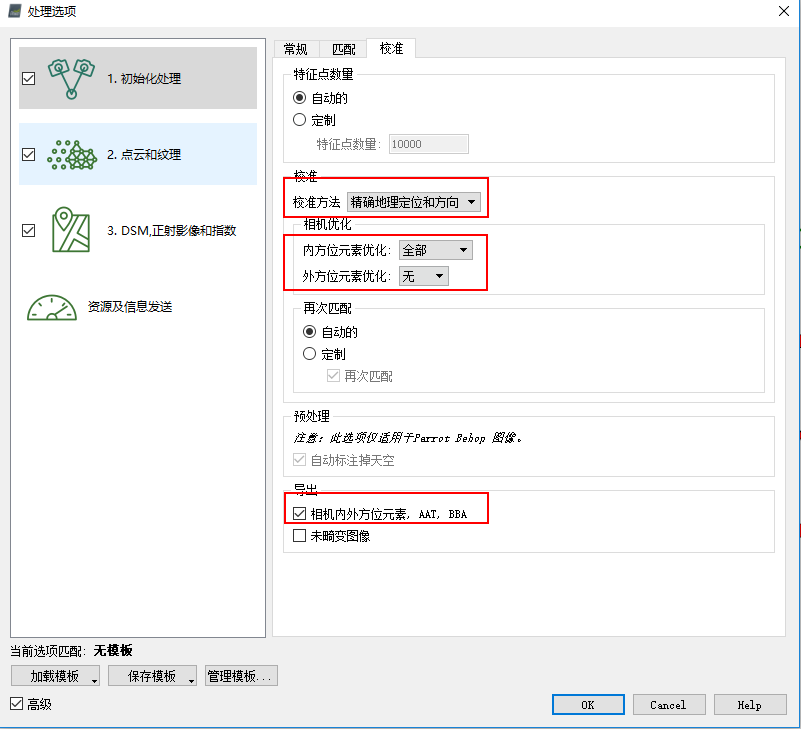Enable the 未畸变图像 export checkbox
The width and height of the screenshot is (801, 729).
[299, 536]
